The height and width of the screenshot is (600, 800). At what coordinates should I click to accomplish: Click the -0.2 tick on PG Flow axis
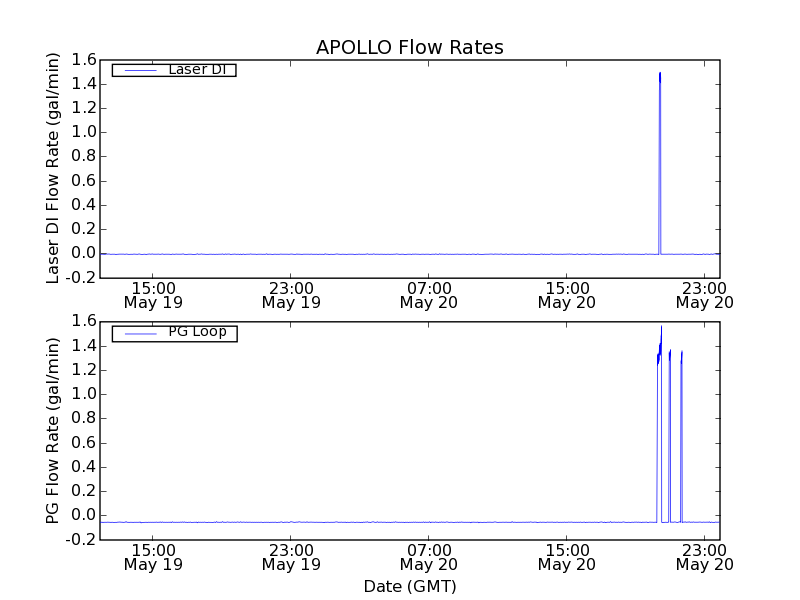[81, 540]
